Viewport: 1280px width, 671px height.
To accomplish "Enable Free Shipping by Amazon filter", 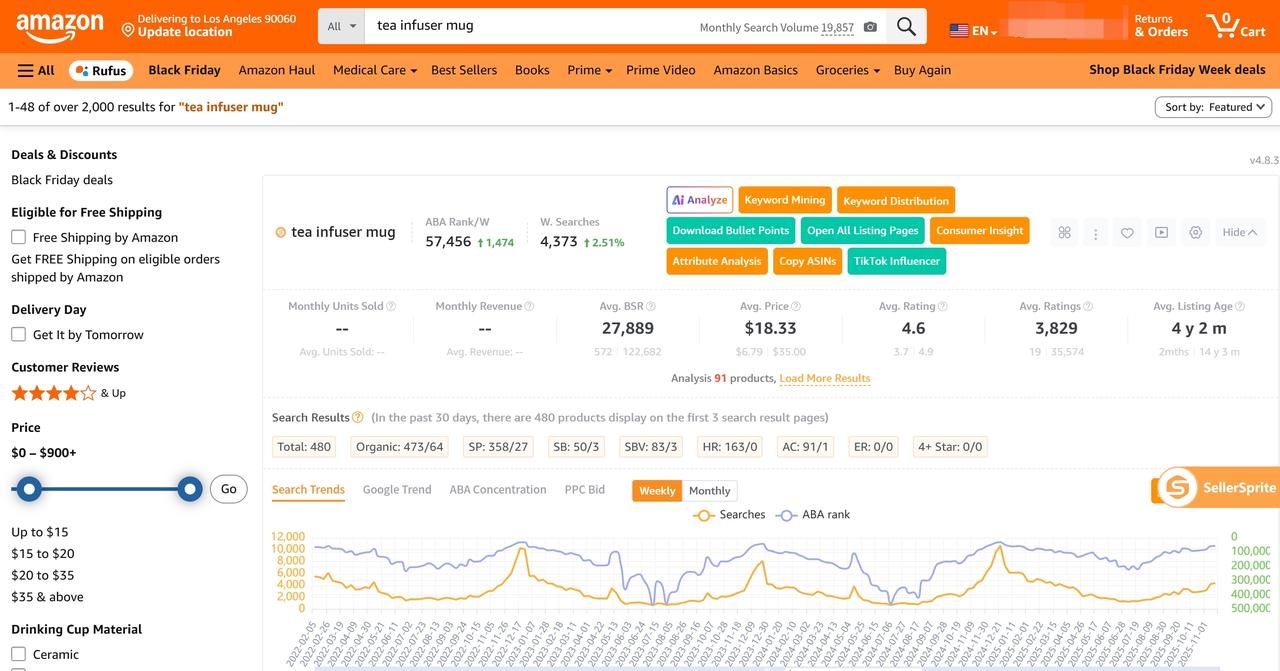I will pyautogui.click(x=17, y=237).
